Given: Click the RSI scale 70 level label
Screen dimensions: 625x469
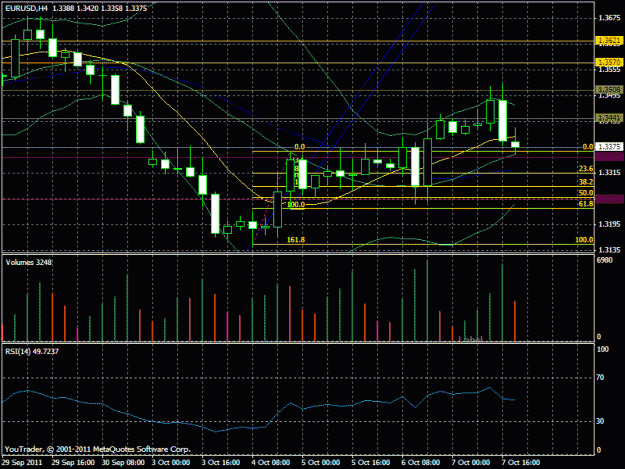Looking at the screenshot, I should [600, 377].
